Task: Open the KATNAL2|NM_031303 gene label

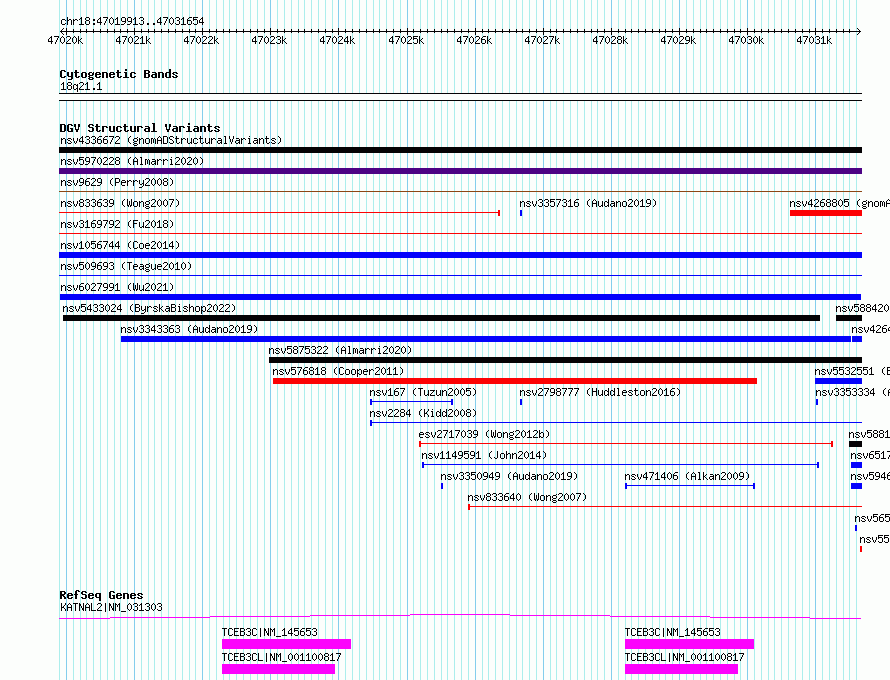Action: (x=111, y=607)
